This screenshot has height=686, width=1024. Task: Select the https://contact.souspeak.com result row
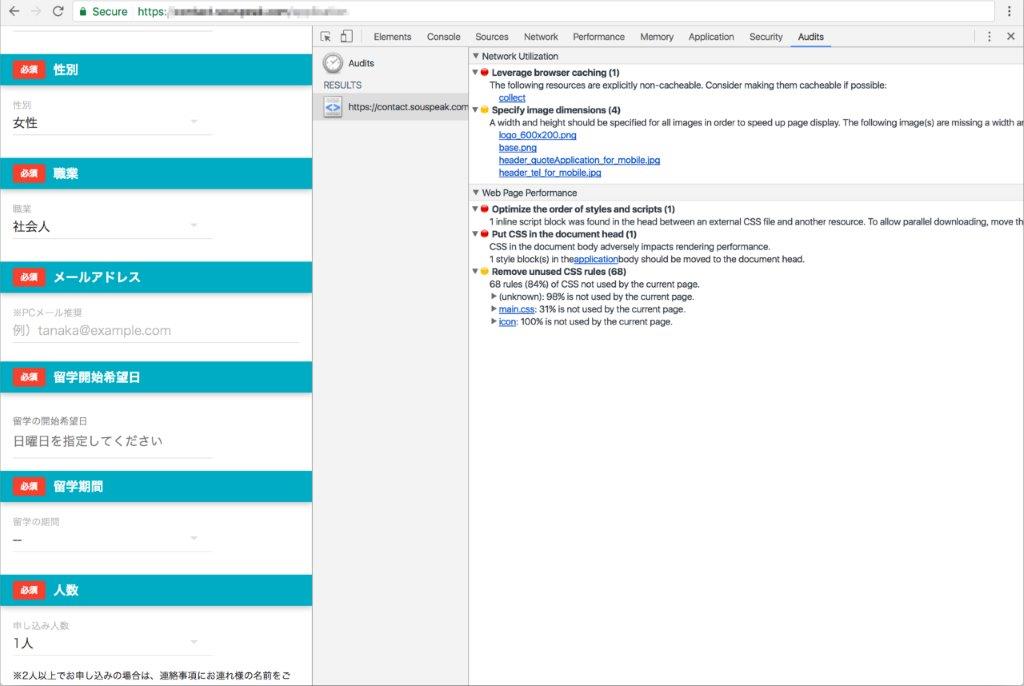[391, 107]
